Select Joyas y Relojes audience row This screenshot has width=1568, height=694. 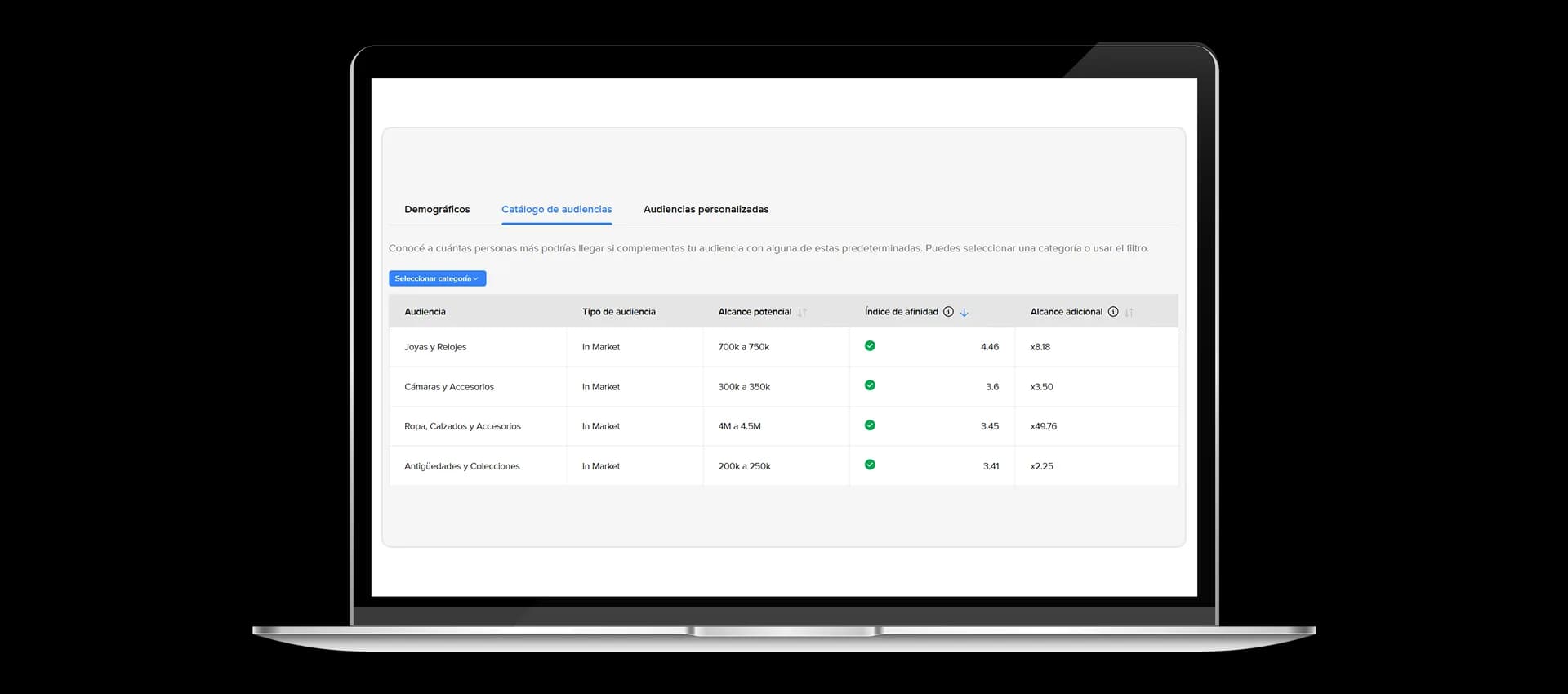[783, 347]
